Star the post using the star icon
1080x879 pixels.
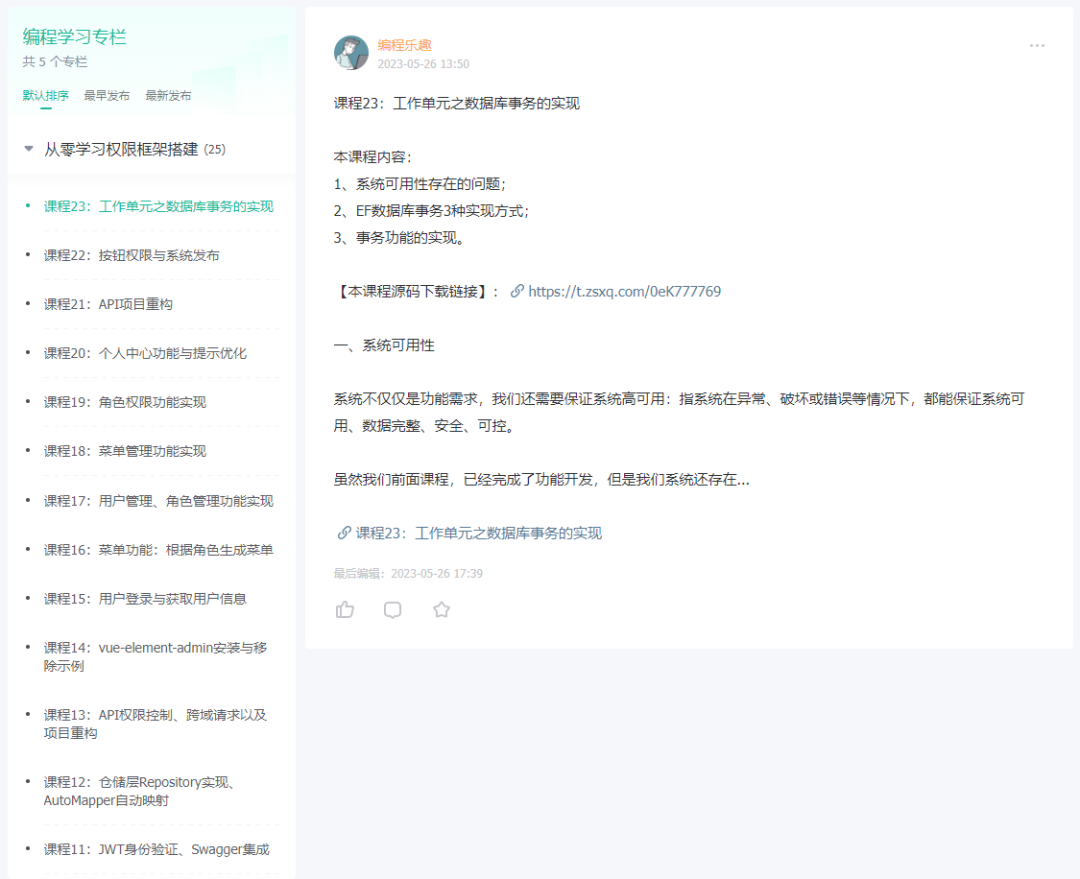pos(441,609)
